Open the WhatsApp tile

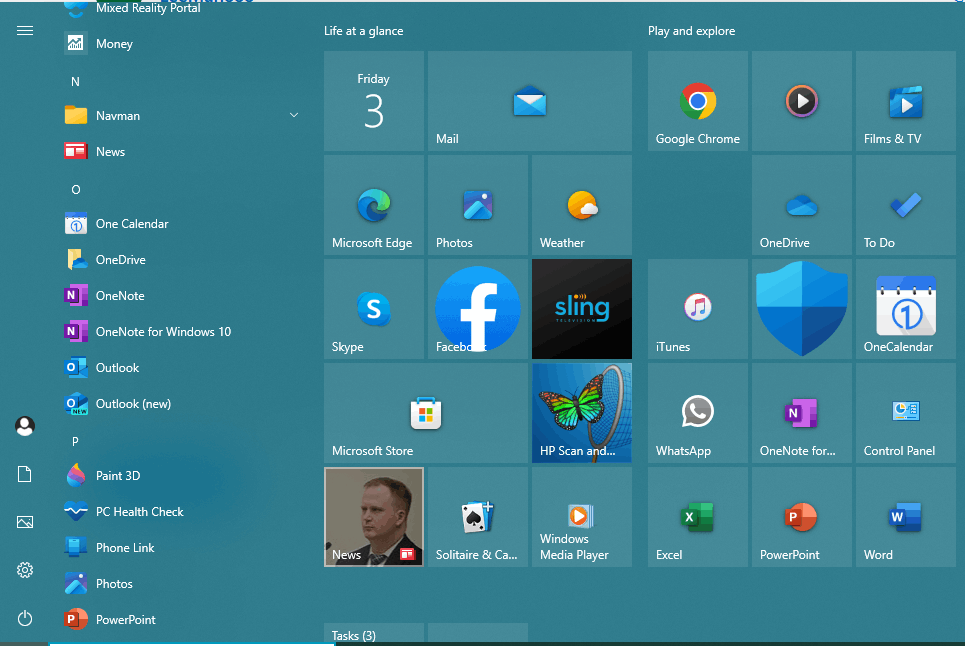coord(697,413)
